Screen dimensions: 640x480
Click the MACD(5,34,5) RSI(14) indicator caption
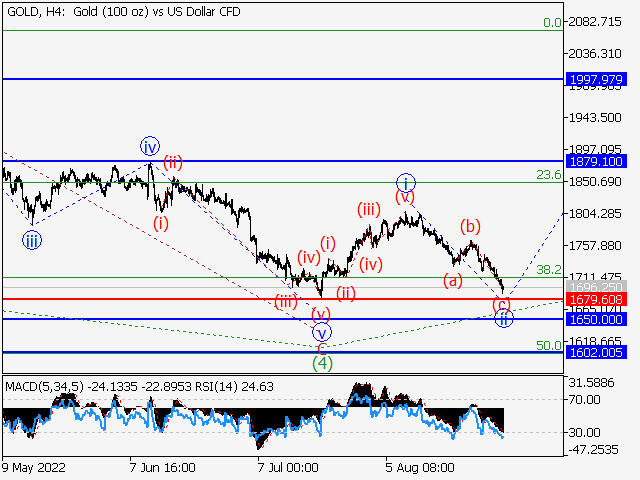(x=139, y=387)
